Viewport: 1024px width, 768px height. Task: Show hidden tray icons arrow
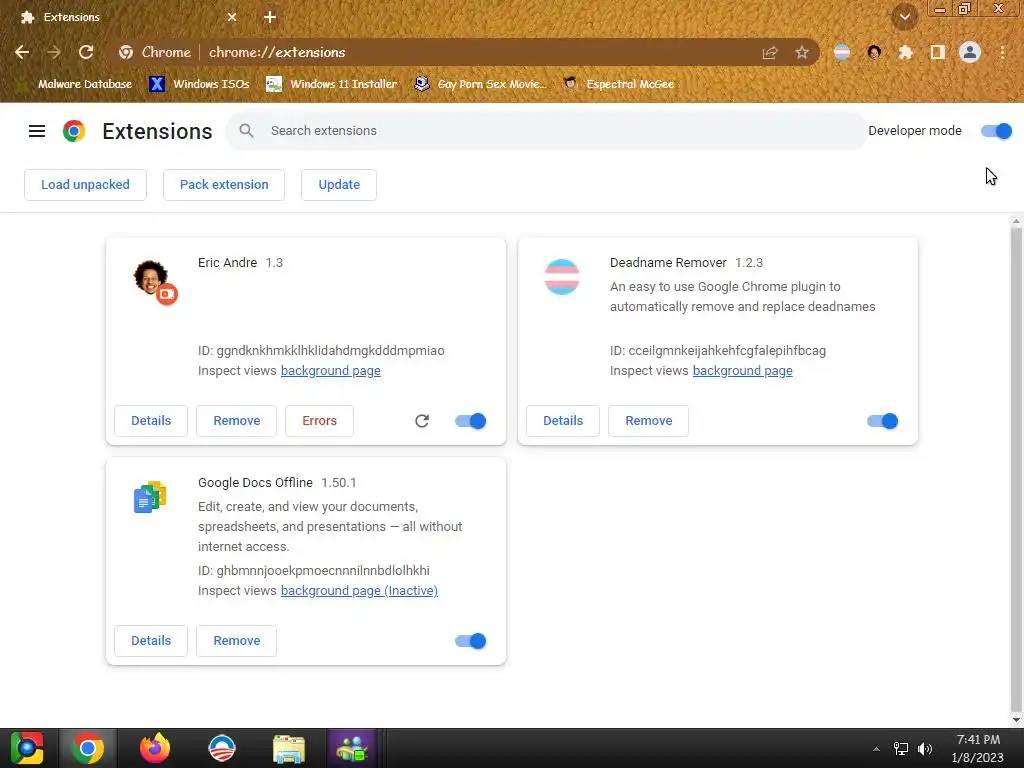pos(876,749)
